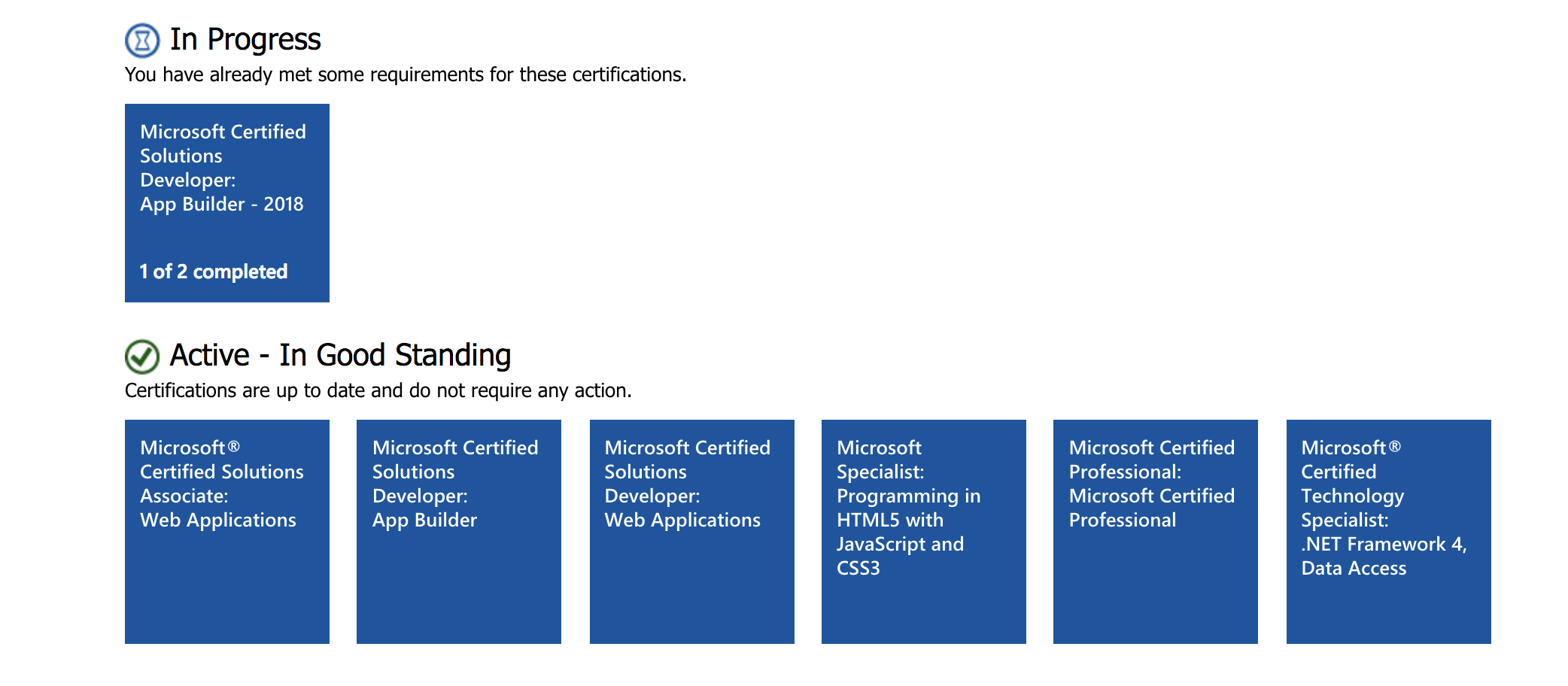Open the .NET Framework 4, Data Access tile
Screen dimensions: 1568x686
pyautogui.click(x=1389, y=532)
